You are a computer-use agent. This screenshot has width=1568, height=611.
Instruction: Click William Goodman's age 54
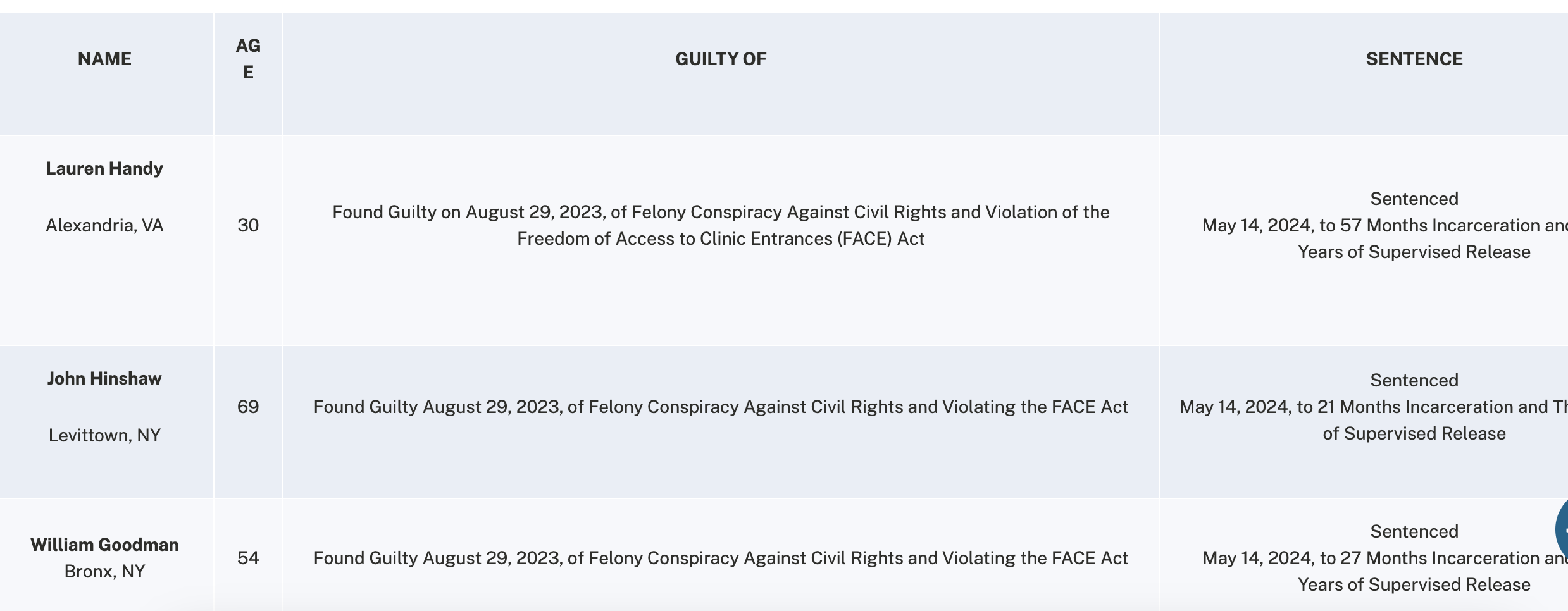[248, 558]
